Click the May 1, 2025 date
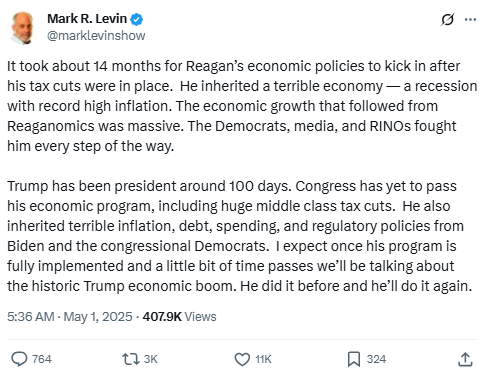 tap(98, 316)
